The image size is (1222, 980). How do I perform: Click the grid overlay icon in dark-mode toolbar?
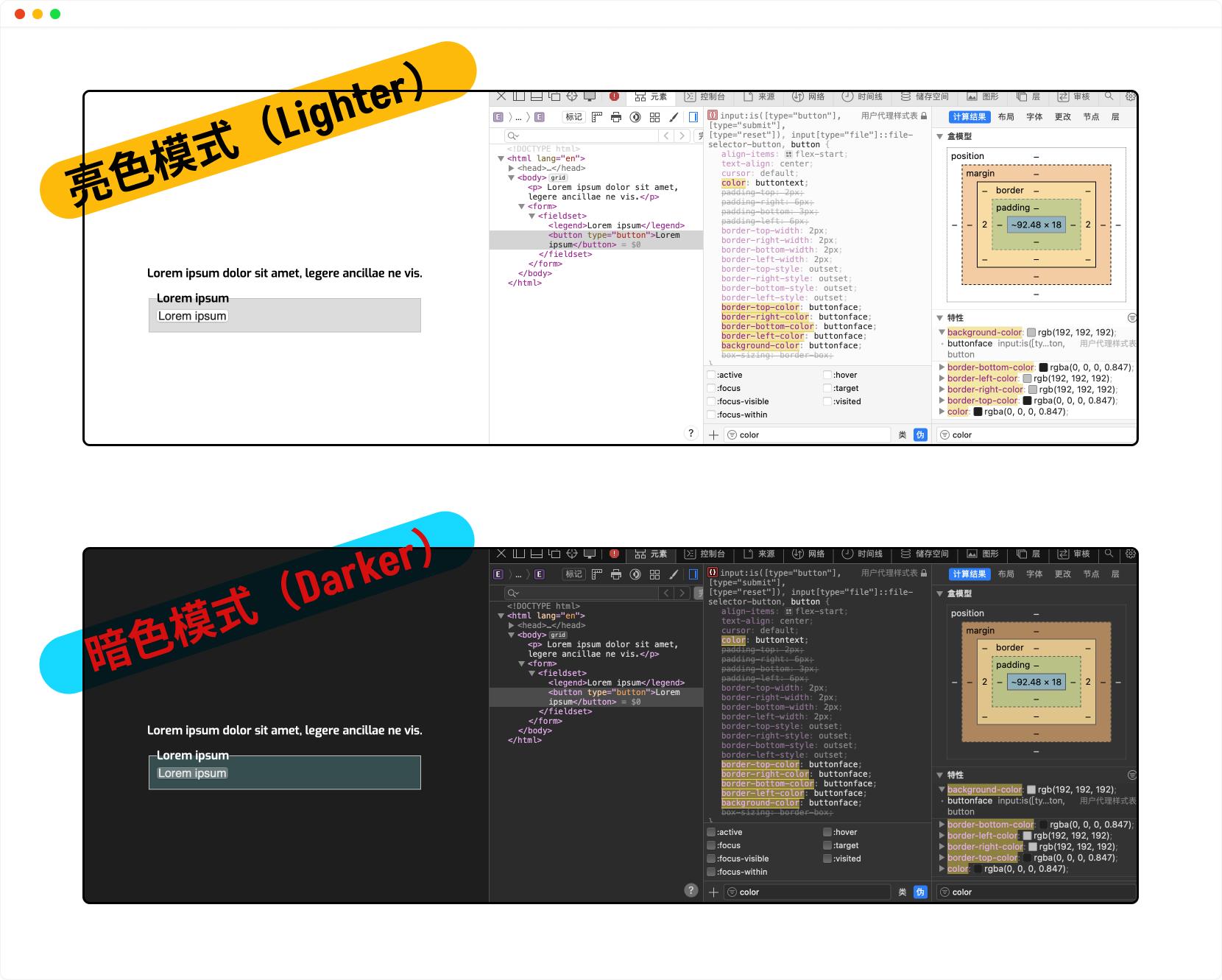pos(654,574)
